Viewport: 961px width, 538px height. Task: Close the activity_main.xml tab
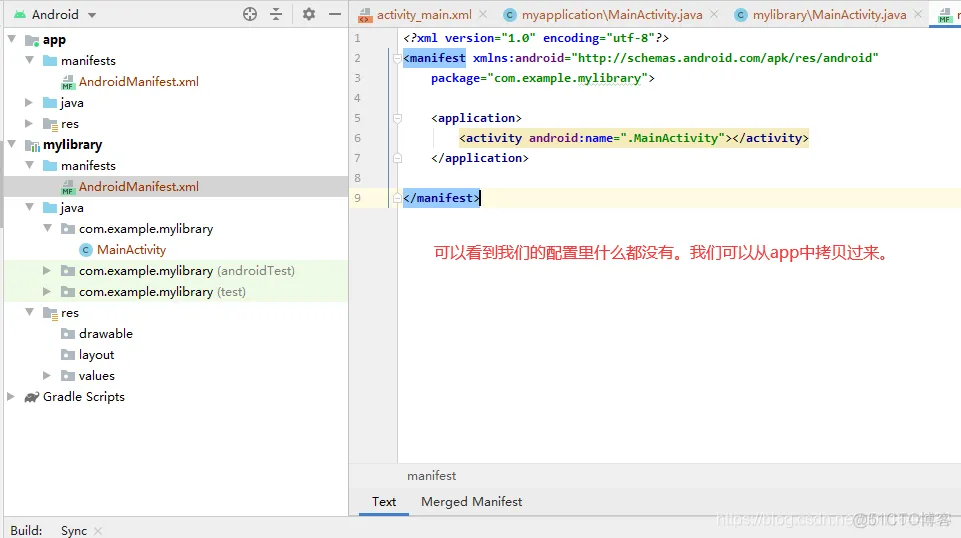tap(483, 14)
